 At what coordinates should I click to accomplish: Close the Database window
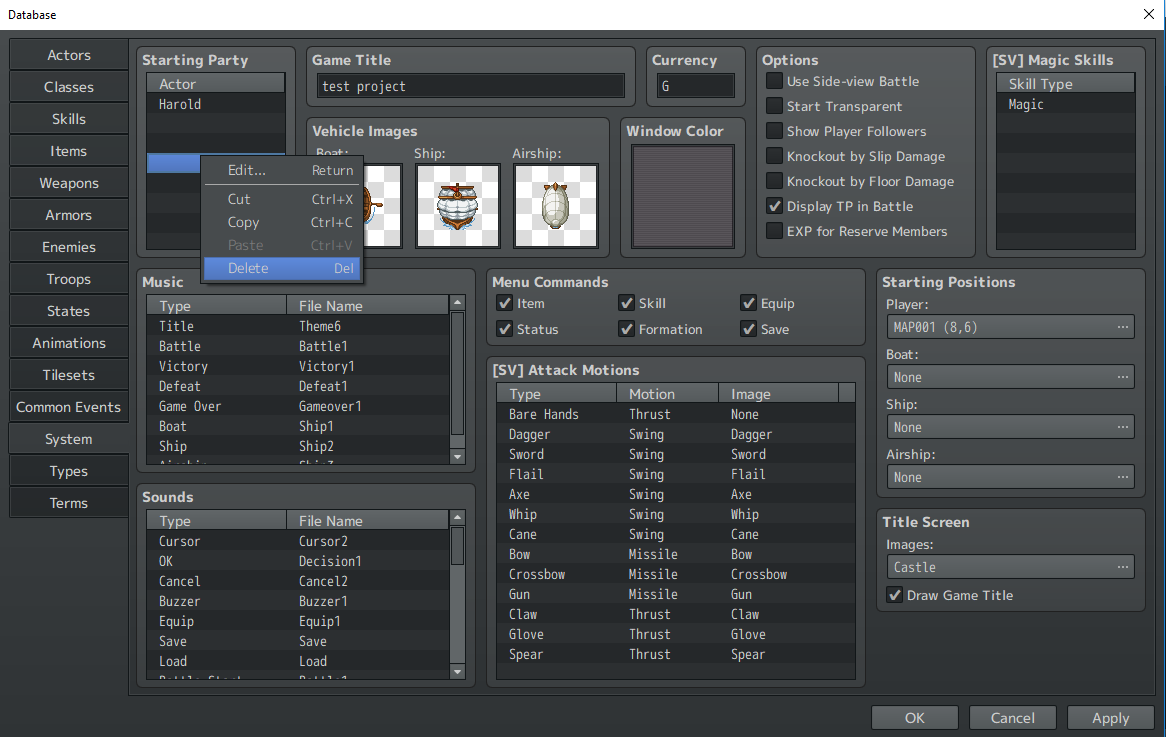point(1148,14)
